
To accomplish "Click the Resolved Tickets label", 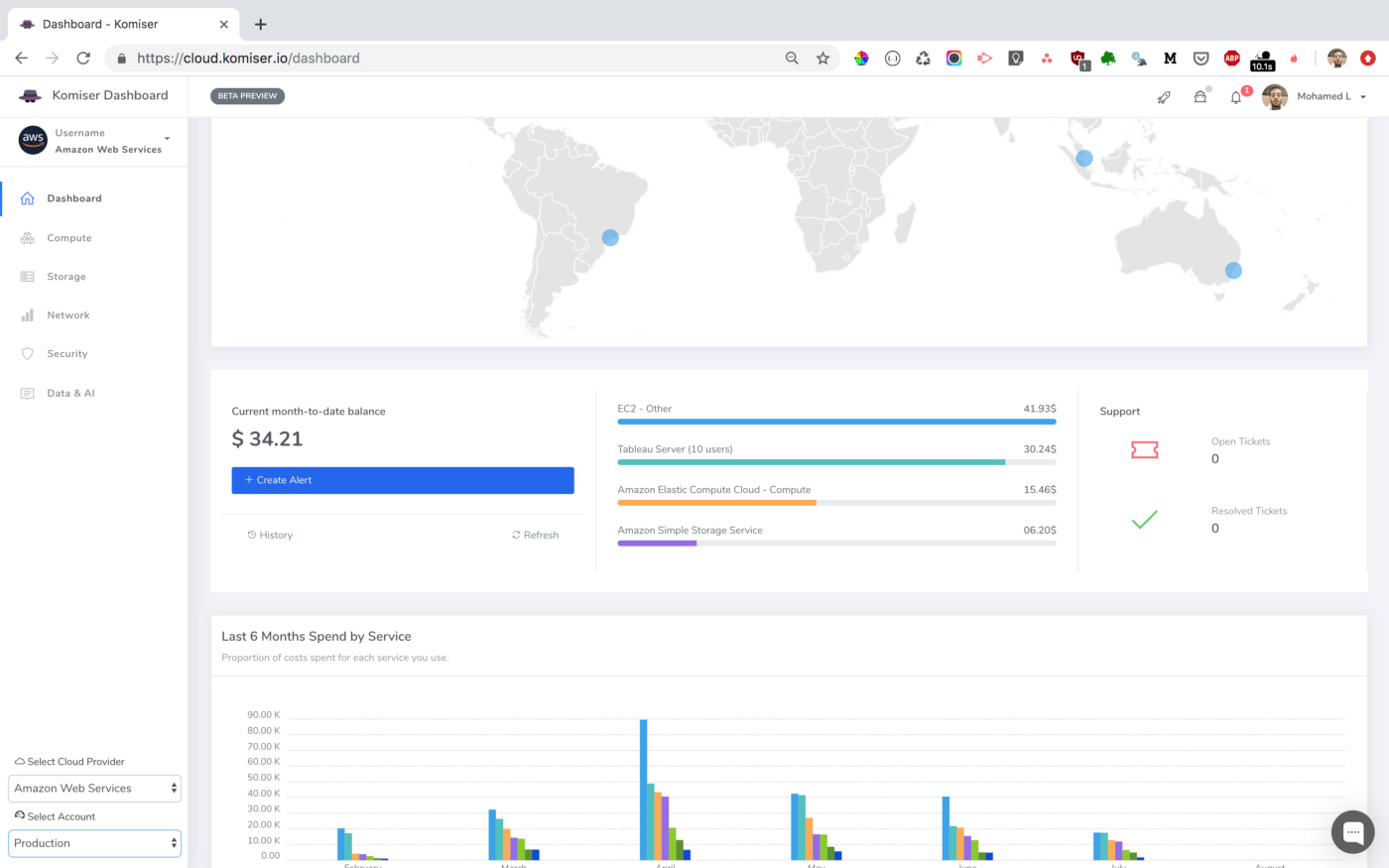I will click(x=1249, y=511).
